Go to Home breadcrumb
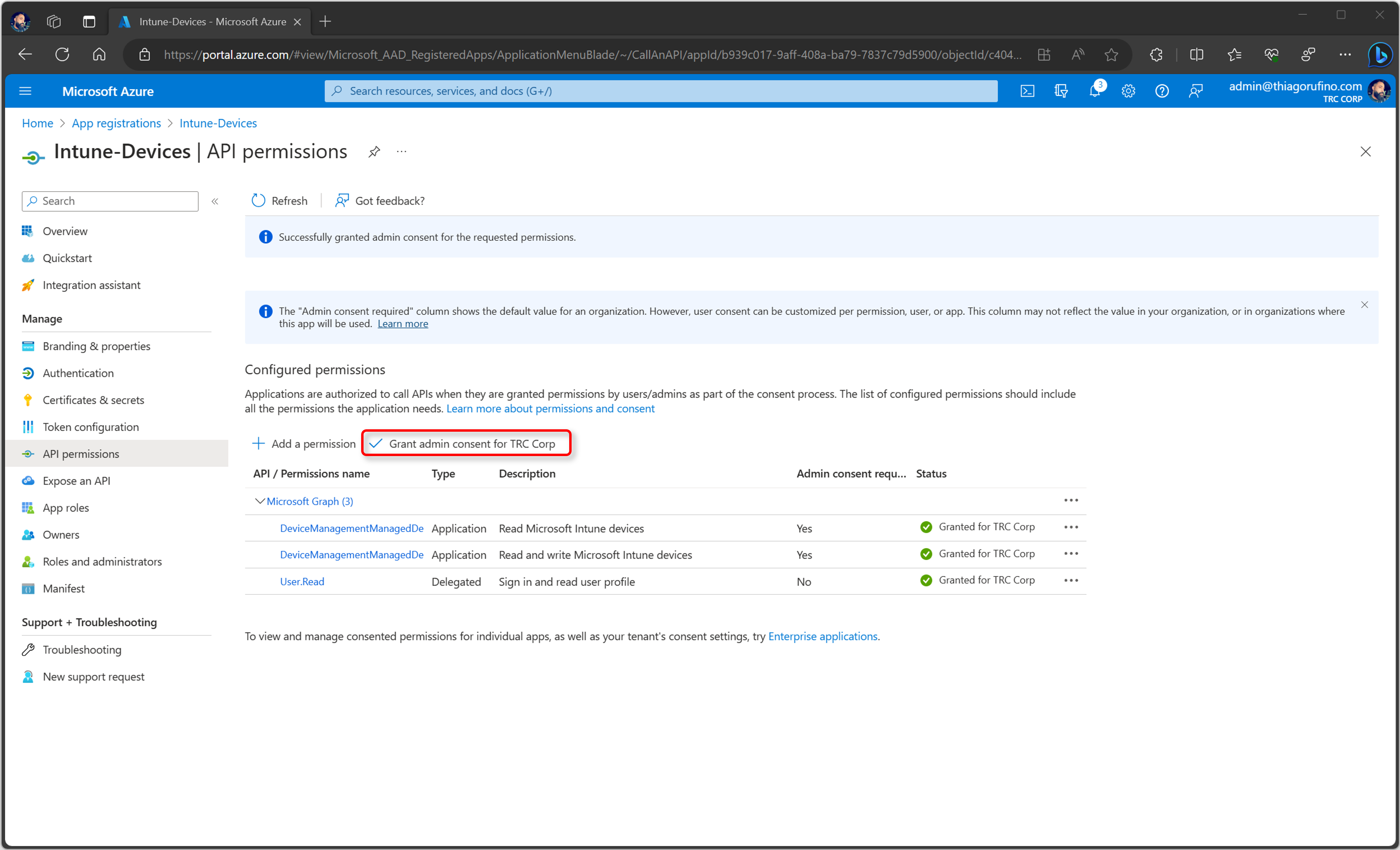The image size is (1400, 850). [37, 123]
